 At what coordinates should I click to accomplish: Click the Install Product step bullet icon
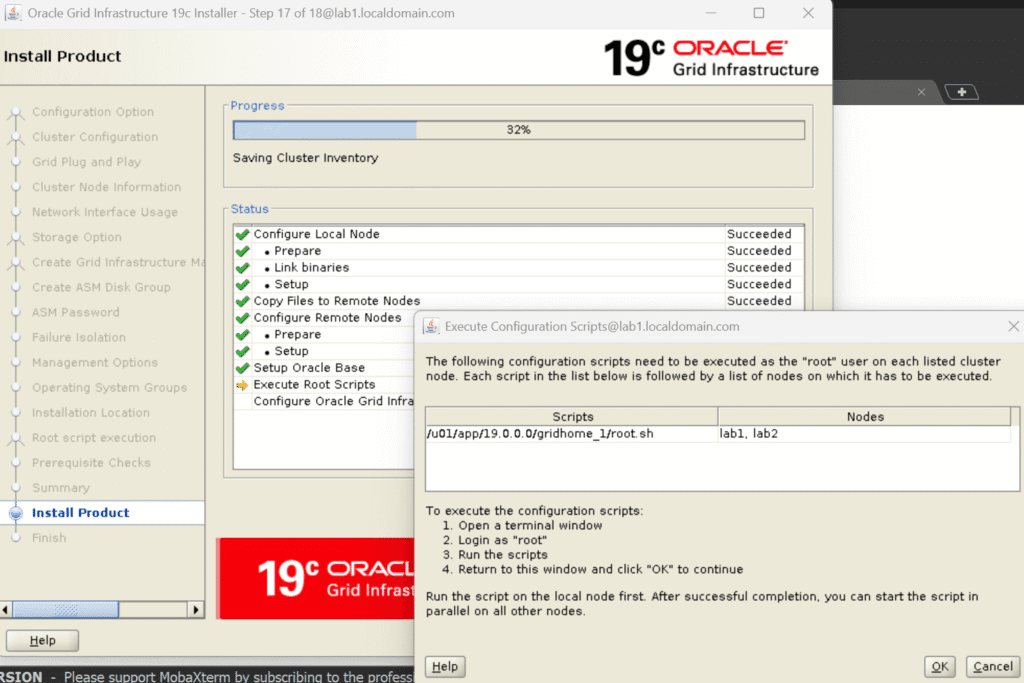pyautogui.click(x=16, y=513)
